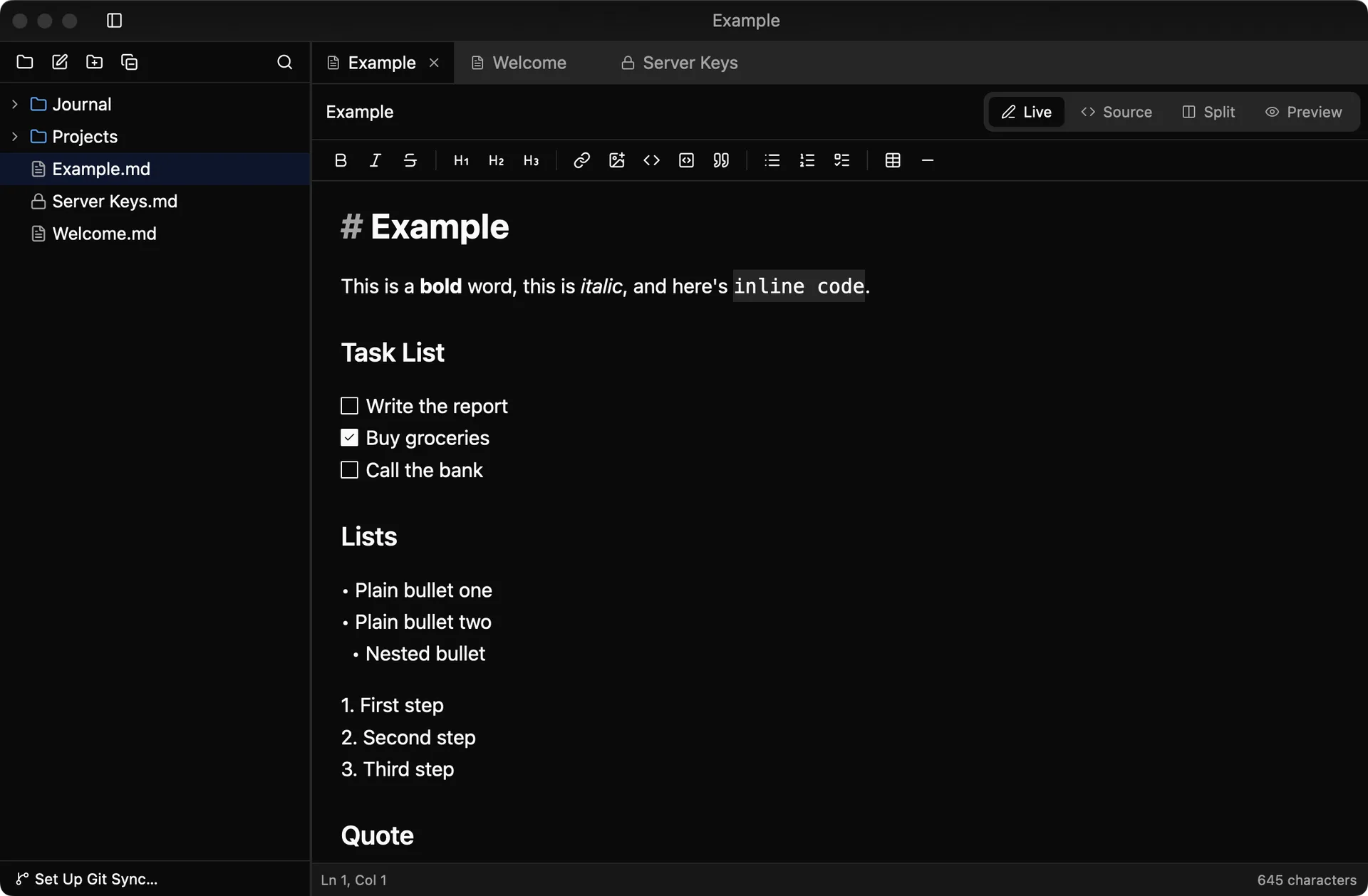Insert a horizontal rule
This screenshot has height=896, width=1368.
tap(927, 160)
